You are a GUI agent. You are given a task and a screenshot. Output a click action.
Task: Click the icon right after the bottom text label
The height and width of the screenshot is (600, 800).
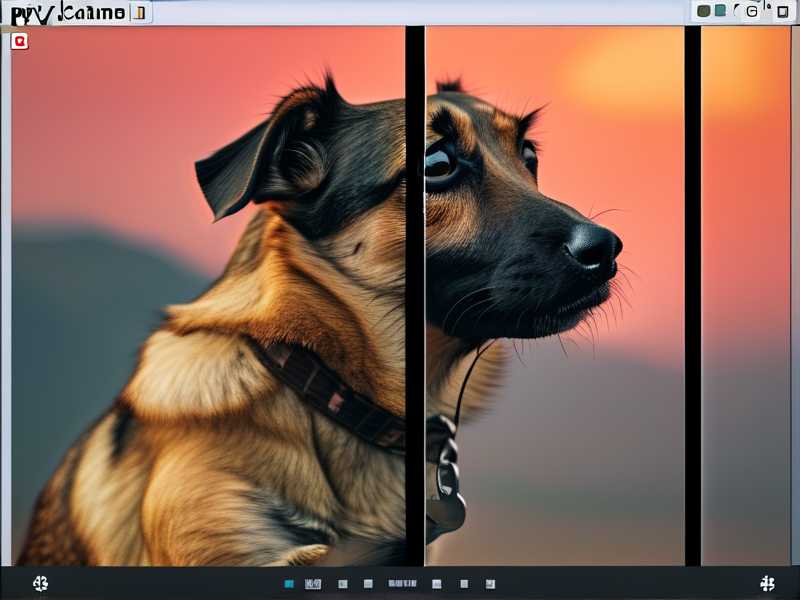click(x=437, y=583)
